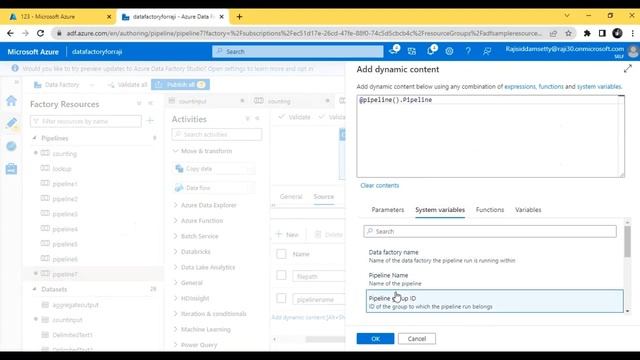Open the browser profile avatar
This screenshot has width=640, height=360.
click(617, 33)
